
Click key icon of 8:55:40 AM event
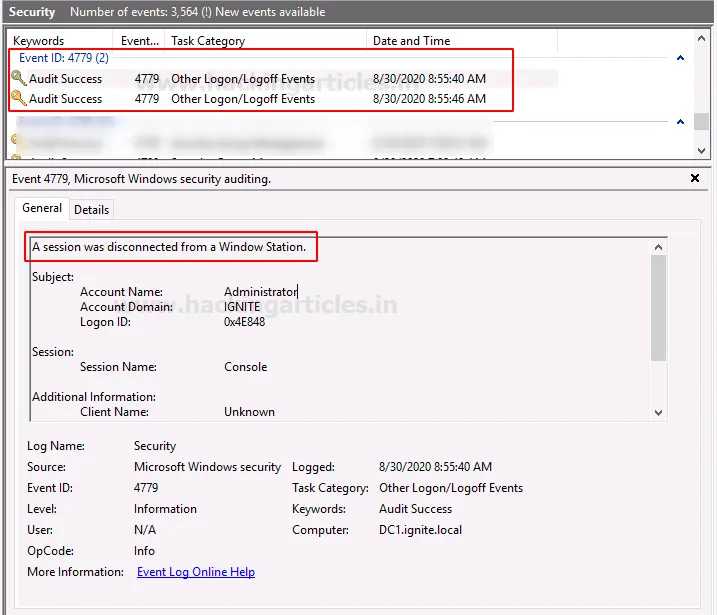18,79
